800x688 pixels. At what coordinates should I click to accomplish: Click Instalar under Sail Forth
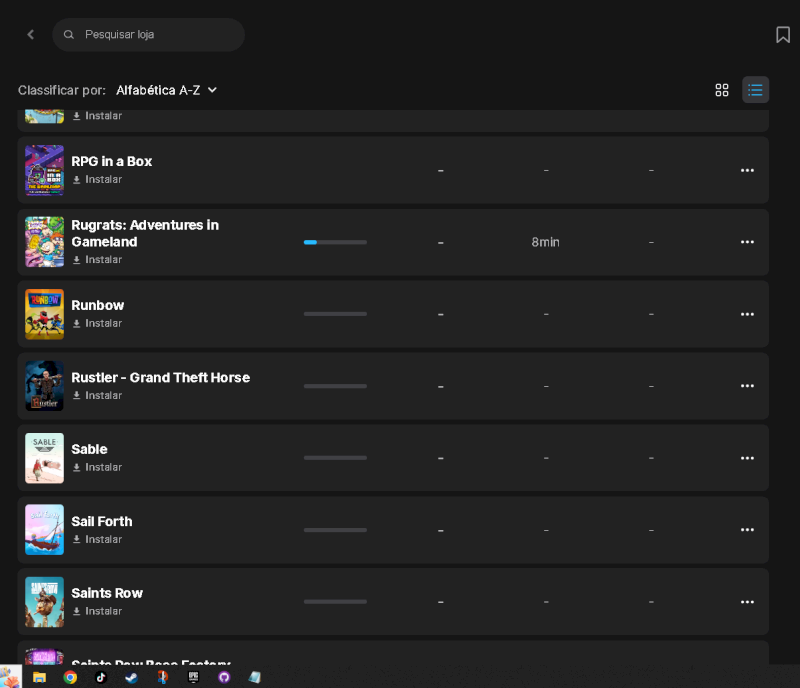(97, 539)
